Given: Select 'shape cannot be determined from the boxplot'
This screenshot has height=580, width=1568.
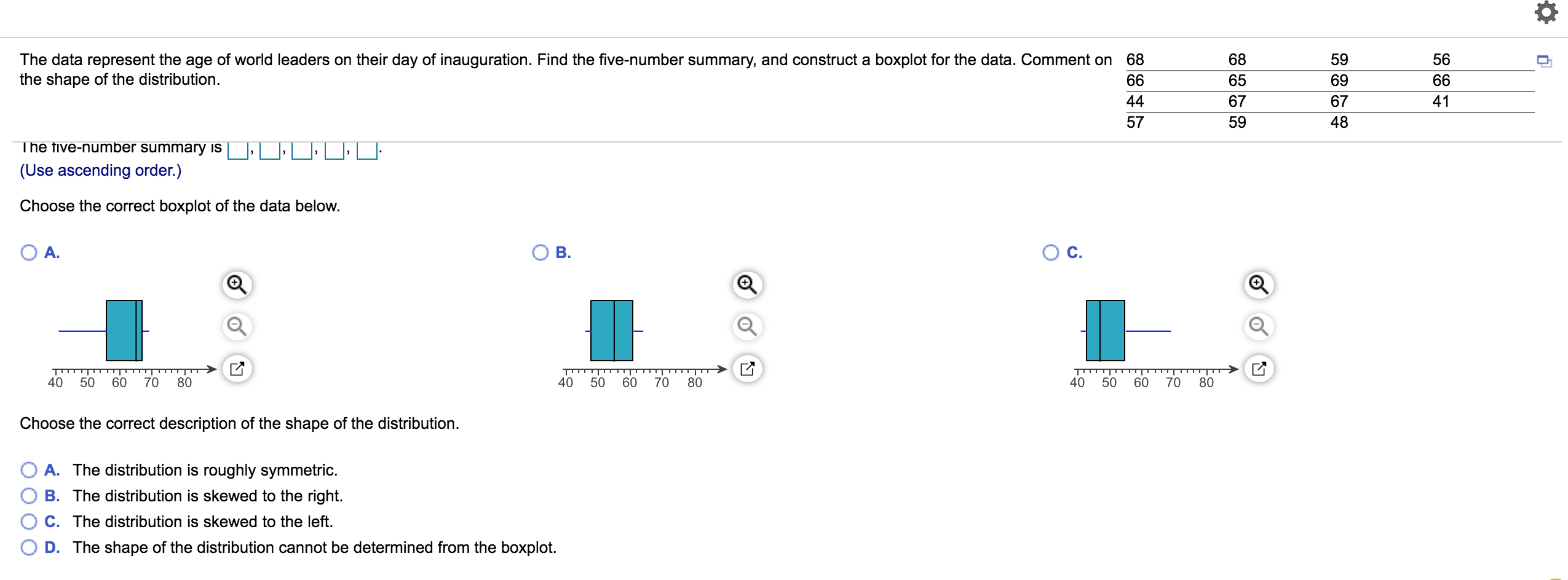Looking at the screenshot, I should coord(28,546).
